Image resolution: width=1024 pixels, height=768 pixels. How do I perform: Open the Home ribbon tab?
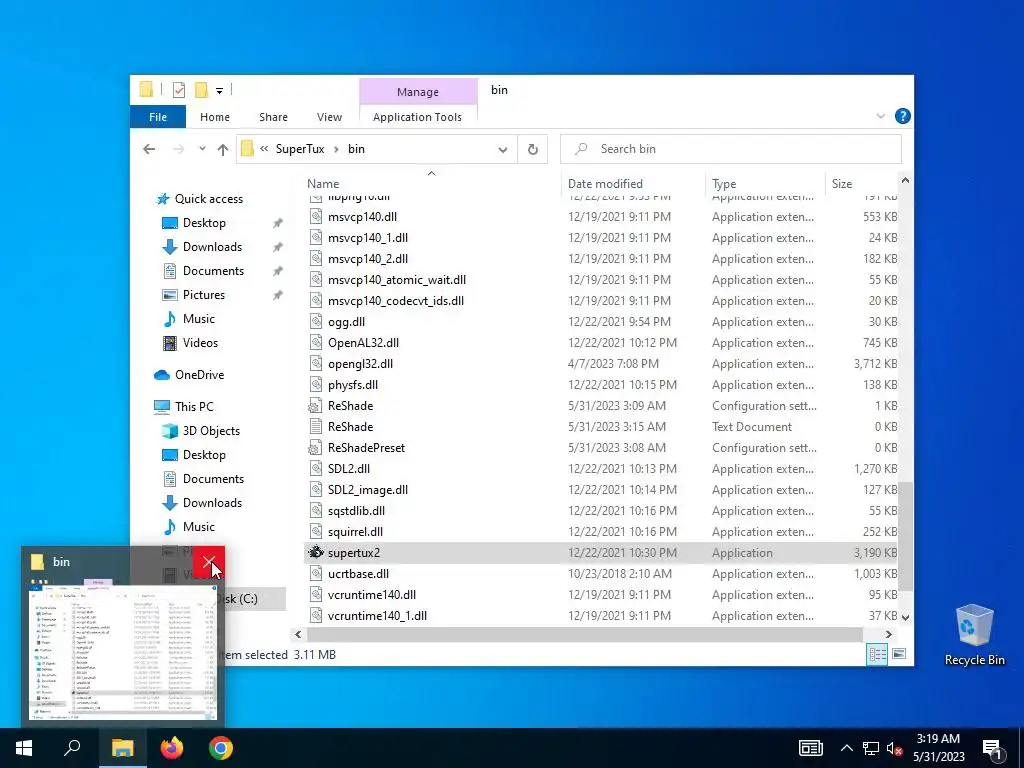tap(215, 117)
